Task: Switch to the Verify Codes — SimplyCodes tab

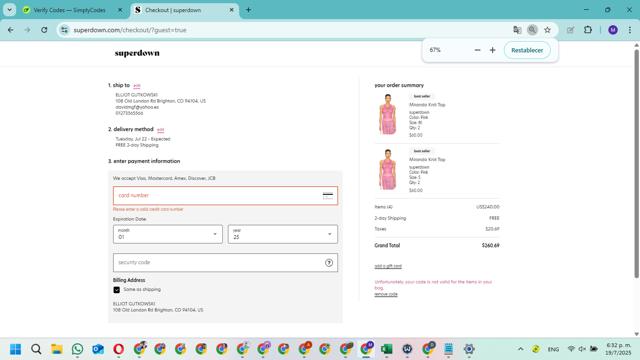Action: pos(69,10)
